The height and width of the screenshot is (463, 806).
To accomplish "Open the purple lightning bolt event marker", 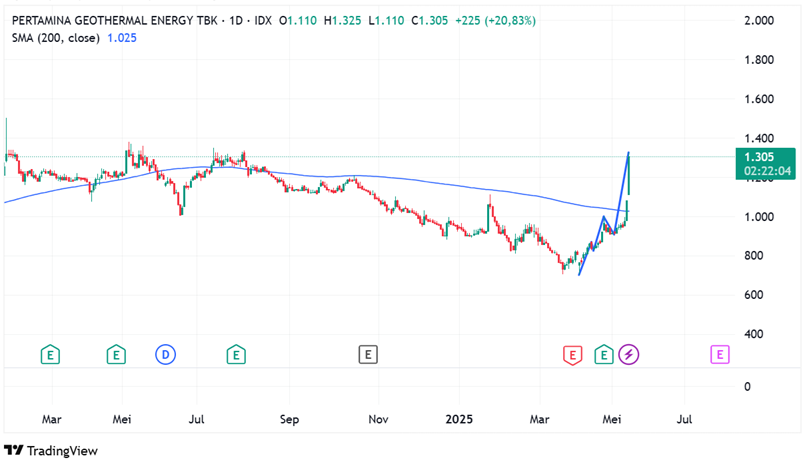I will pyautogui.click(x=629, y=355).
